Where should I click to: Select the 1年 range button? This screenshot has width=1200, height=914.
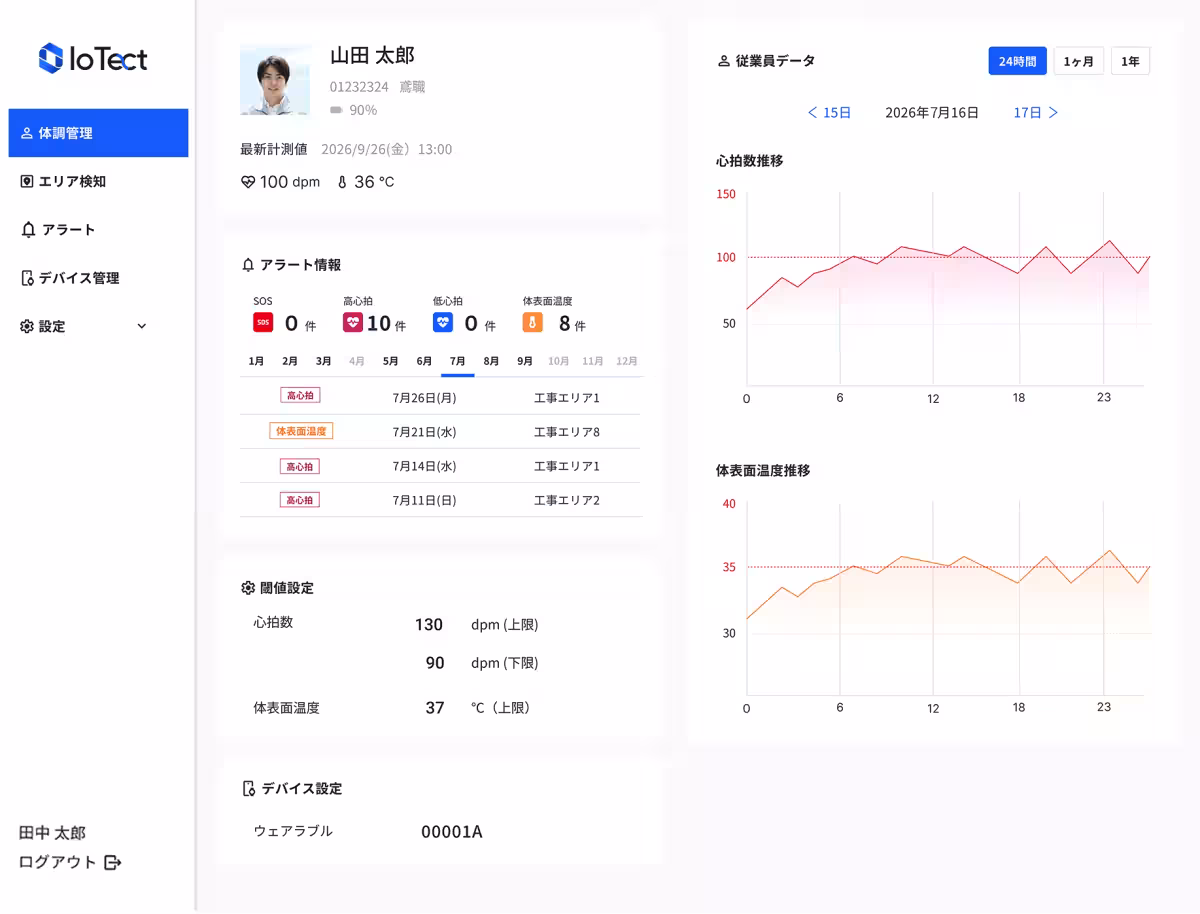[1130, 61]
